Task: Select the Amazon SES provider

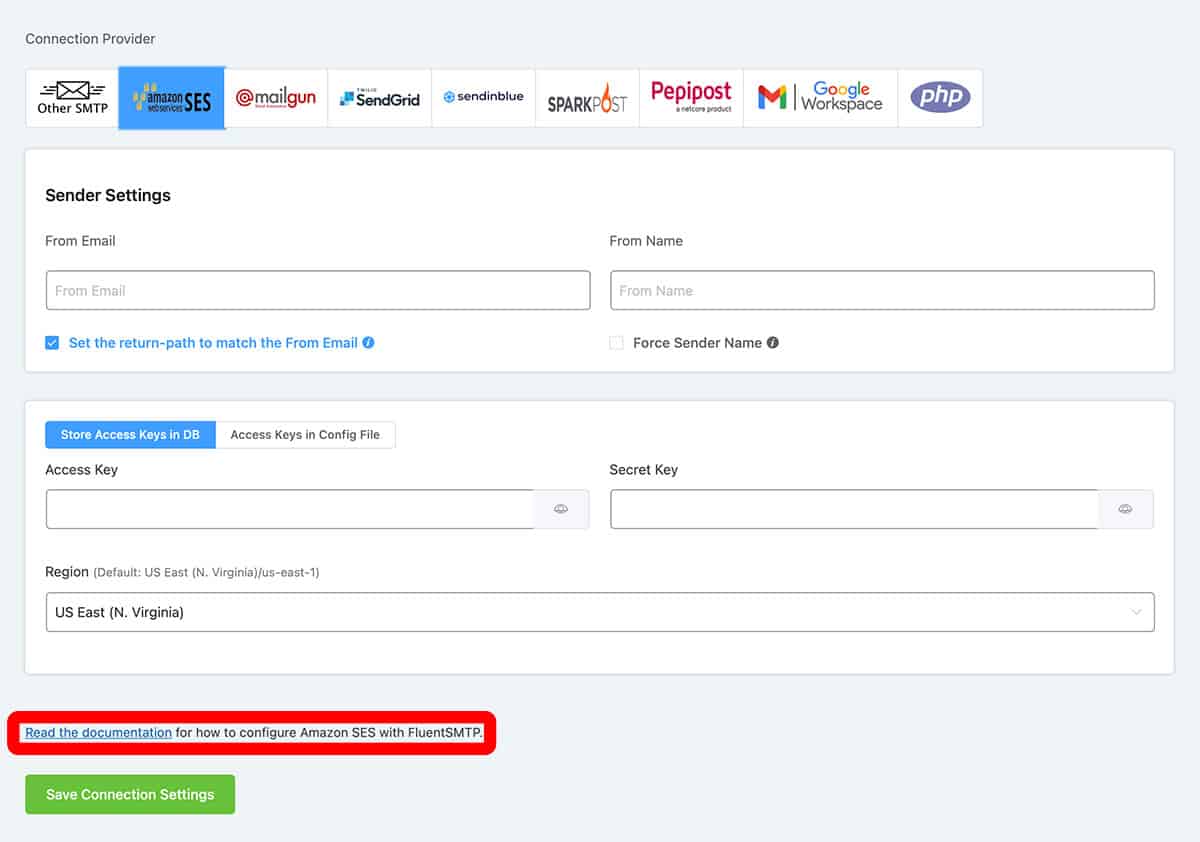Action: tap(172, 98)
